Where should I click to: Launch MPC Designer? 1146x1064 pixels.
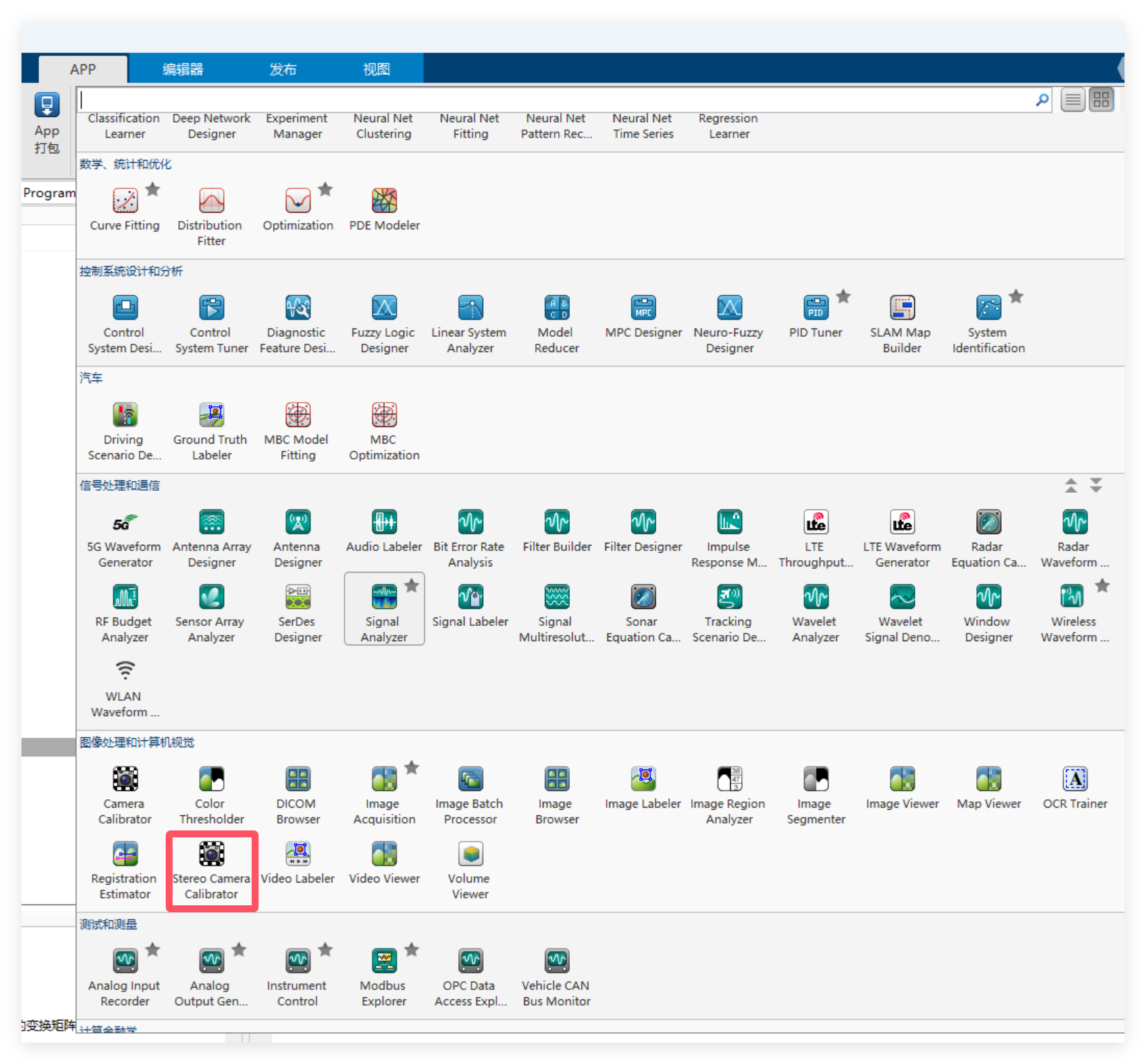tap(643, 315)
